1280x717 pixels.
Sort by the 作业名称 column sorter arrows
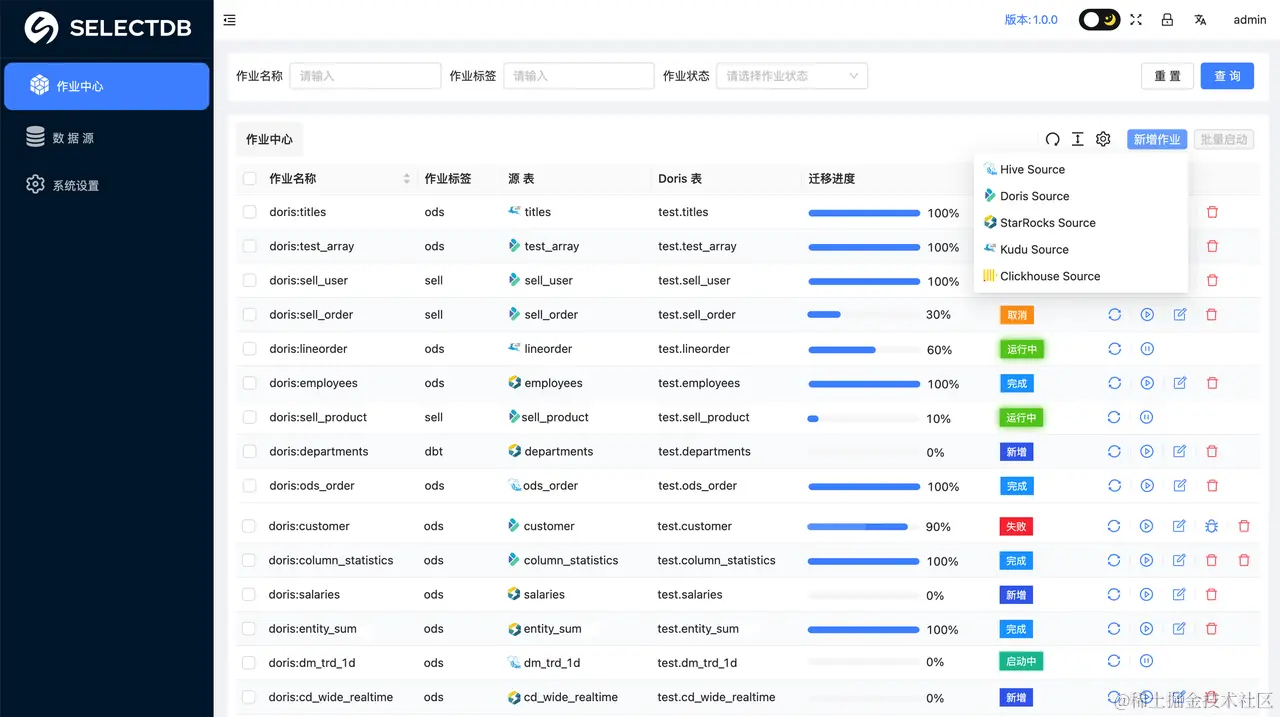[x=407, y=179]
